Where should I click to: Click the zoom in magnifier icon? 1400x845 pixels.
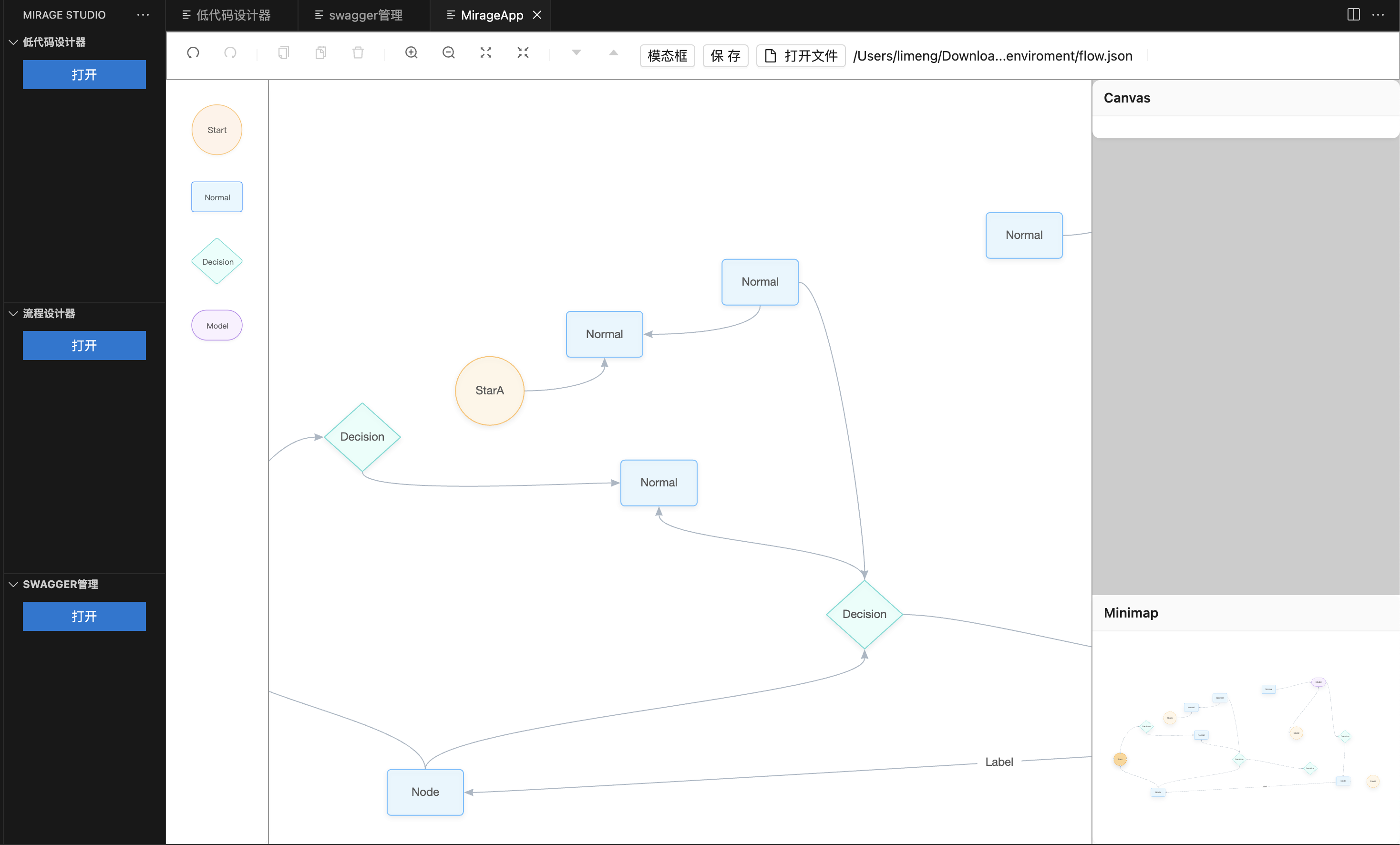[x=412, y=53]
